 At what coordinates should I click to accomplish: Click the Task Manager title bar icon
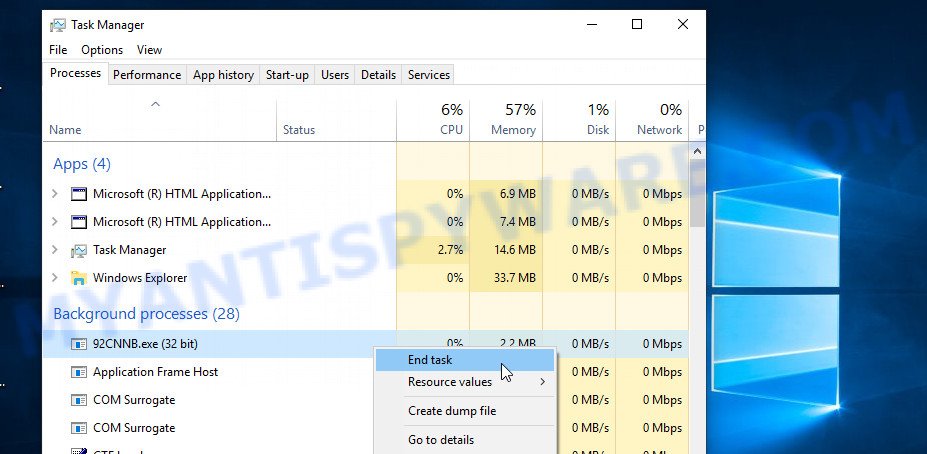(57, 25)
